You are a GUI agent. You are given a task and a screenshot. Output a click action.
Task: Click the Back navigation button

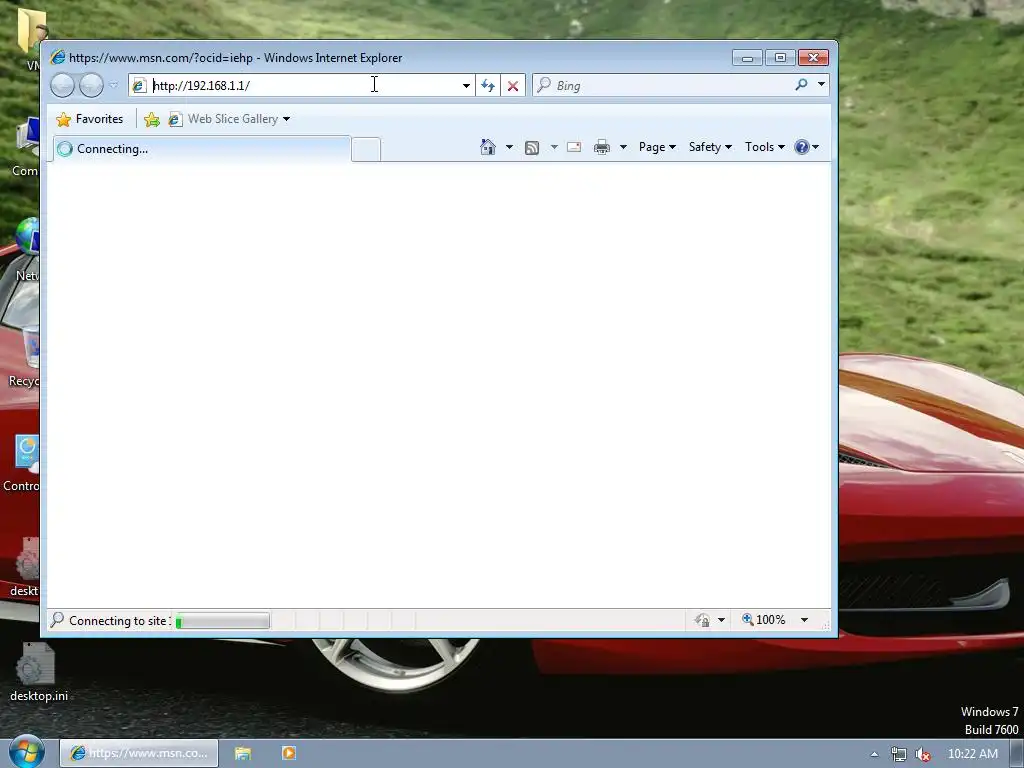click(63, 86)
